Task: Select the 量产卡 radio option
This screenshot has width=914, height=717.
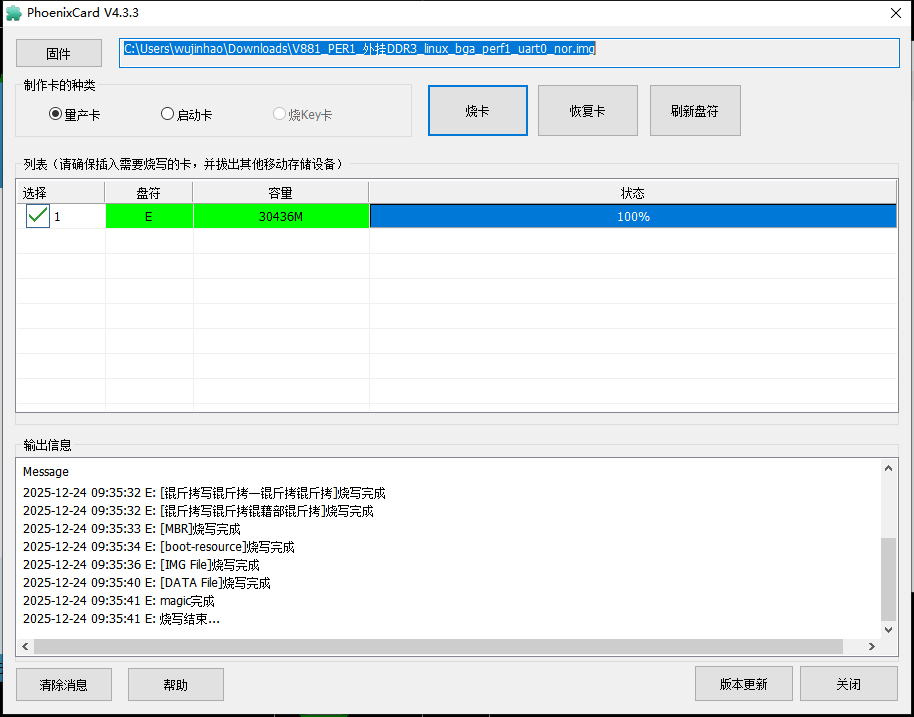Action: 56,114
